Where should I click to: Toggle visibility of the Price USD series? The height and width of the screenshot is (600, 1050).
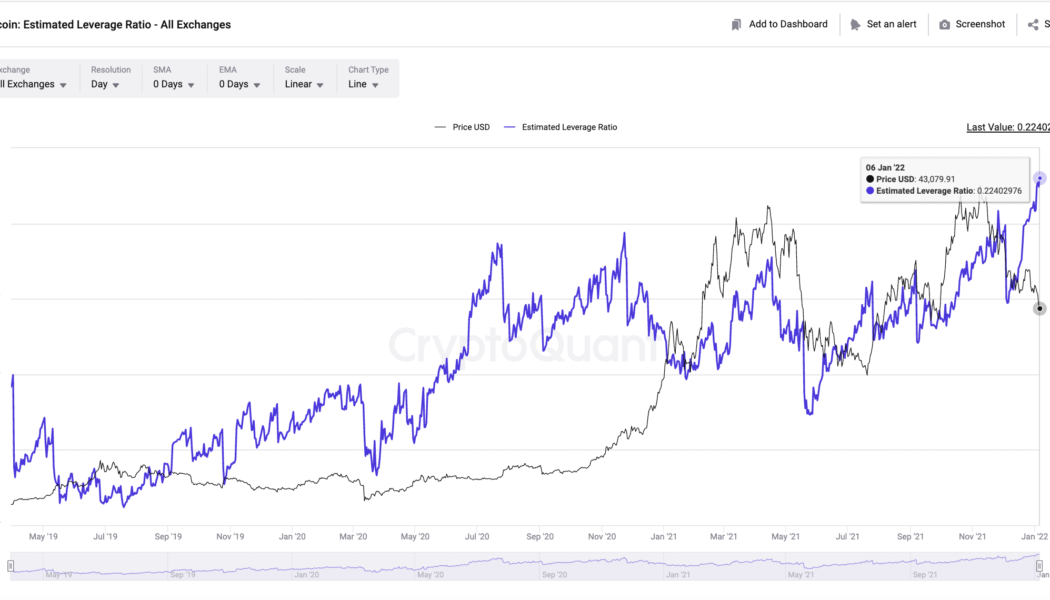click(x=462, y=127)
